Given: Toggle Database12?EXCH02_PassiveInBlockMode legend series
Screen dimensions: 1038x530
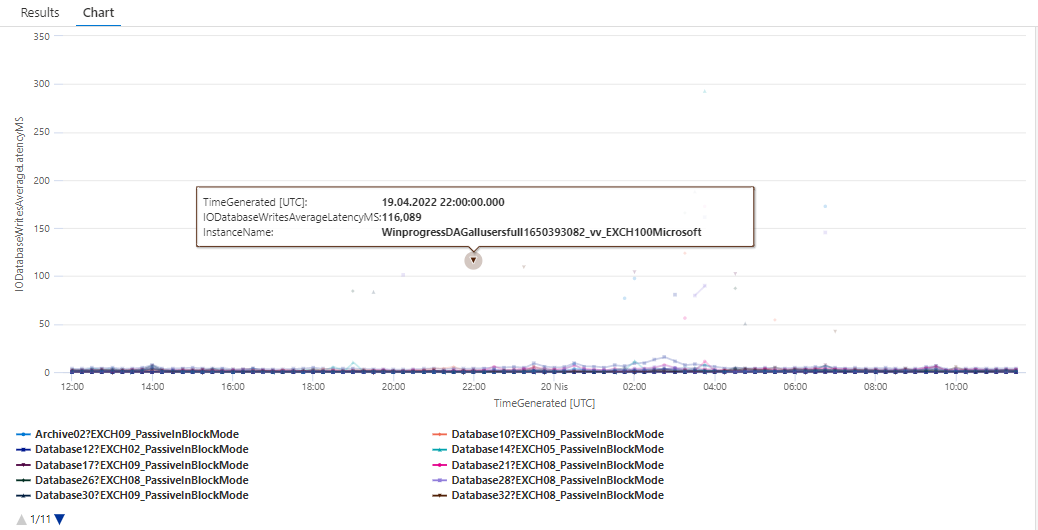Looking at the screenshot, I should tap(132, 449).
